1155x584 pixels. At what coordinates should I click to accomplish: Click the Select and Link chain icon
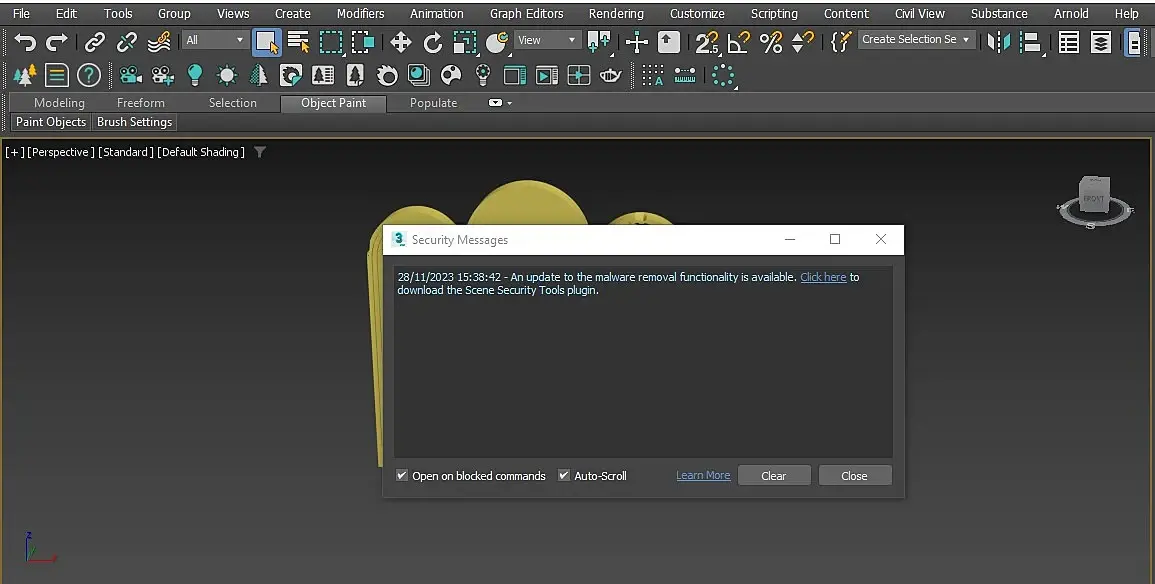[95, 42]
